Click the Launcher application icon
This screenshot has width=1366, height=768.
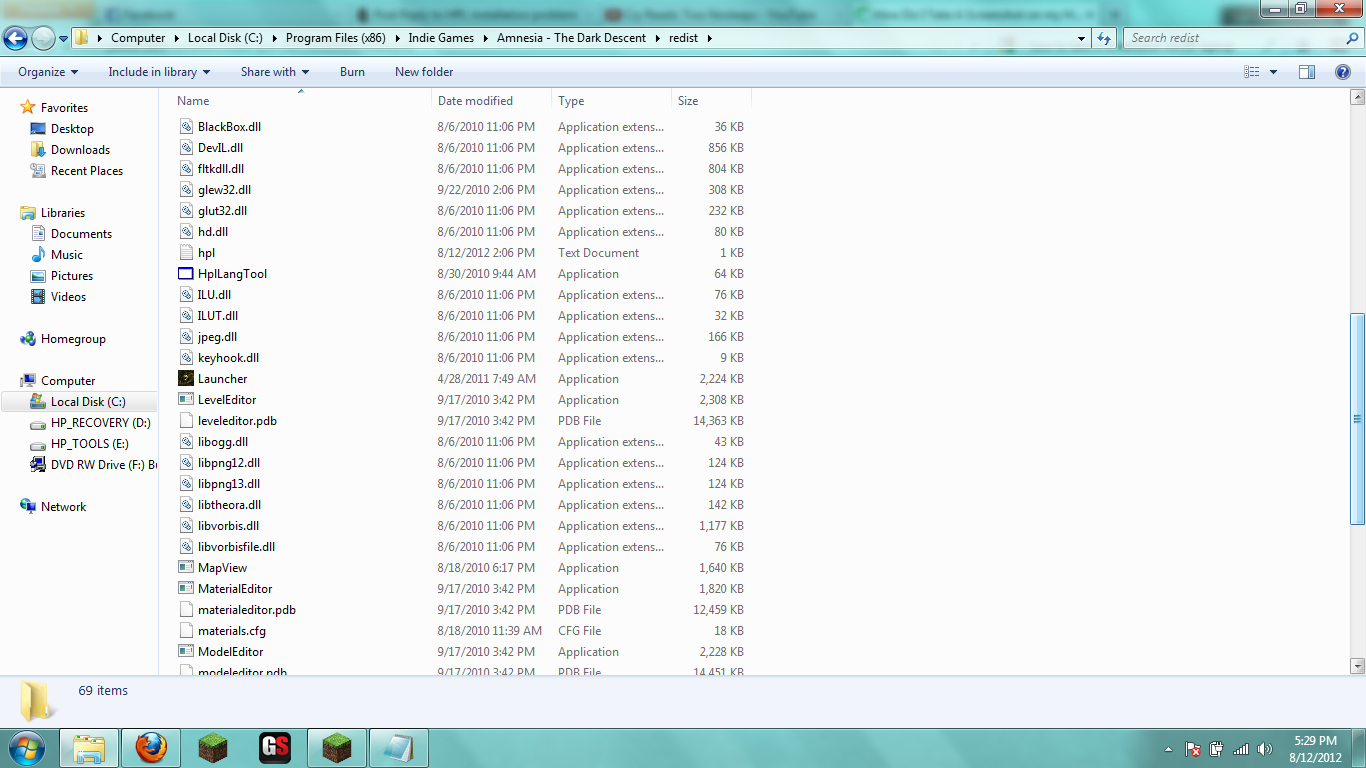pyautogui.click(x=186, y=379)
